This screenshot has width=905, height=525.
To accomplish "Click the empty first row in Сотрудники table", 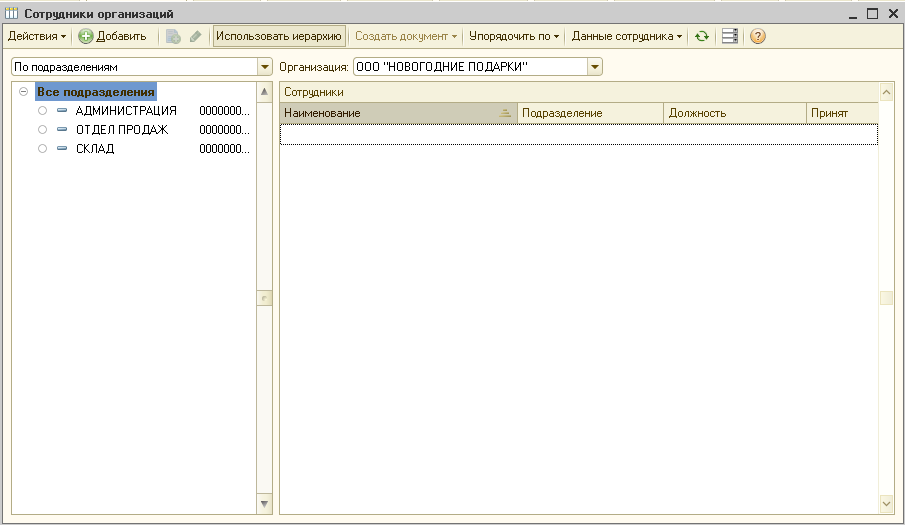I will [579, 134].
